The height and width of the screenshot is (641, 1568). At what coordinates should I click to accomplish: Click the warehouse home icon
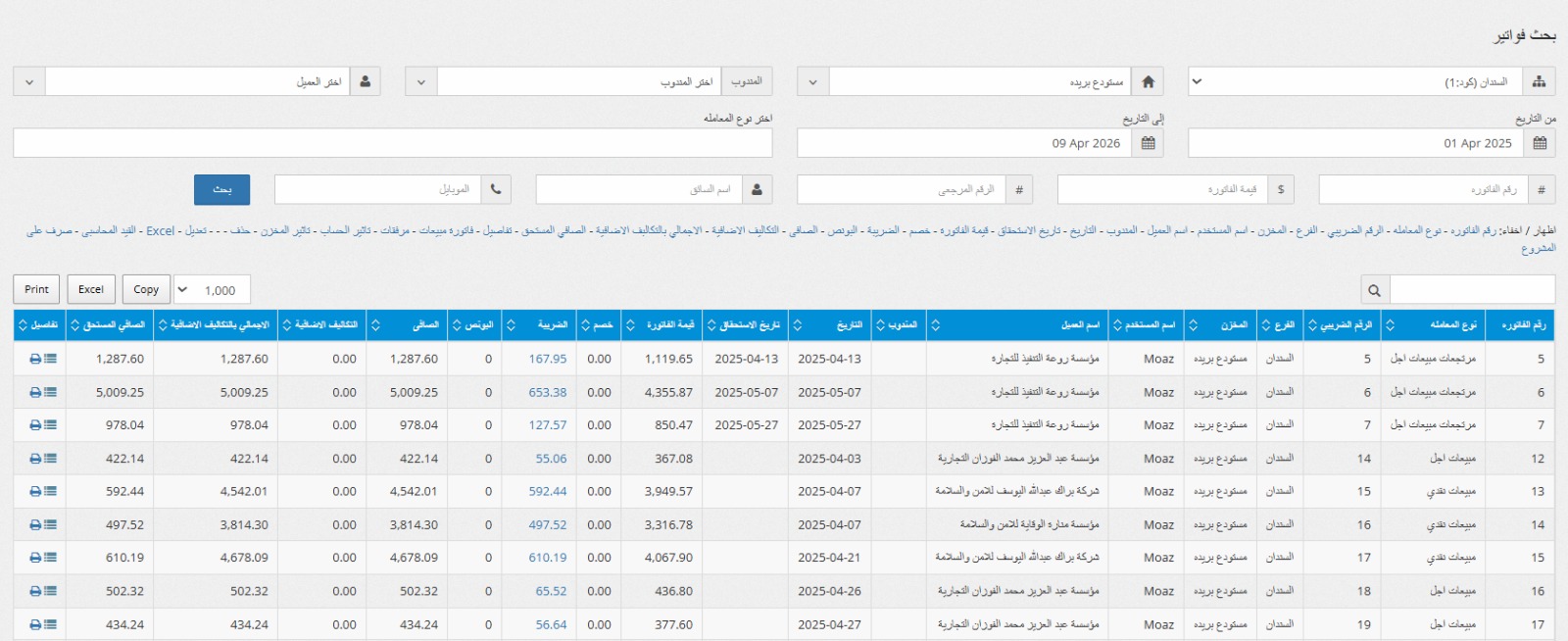1148,81
